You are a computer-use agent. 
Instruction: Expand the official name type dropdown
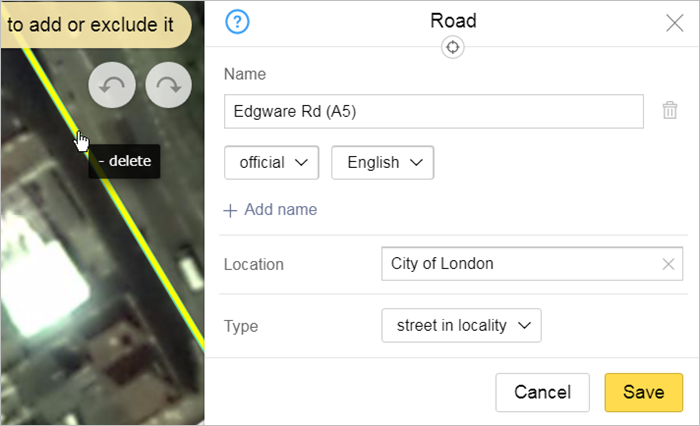click(271, 162)
